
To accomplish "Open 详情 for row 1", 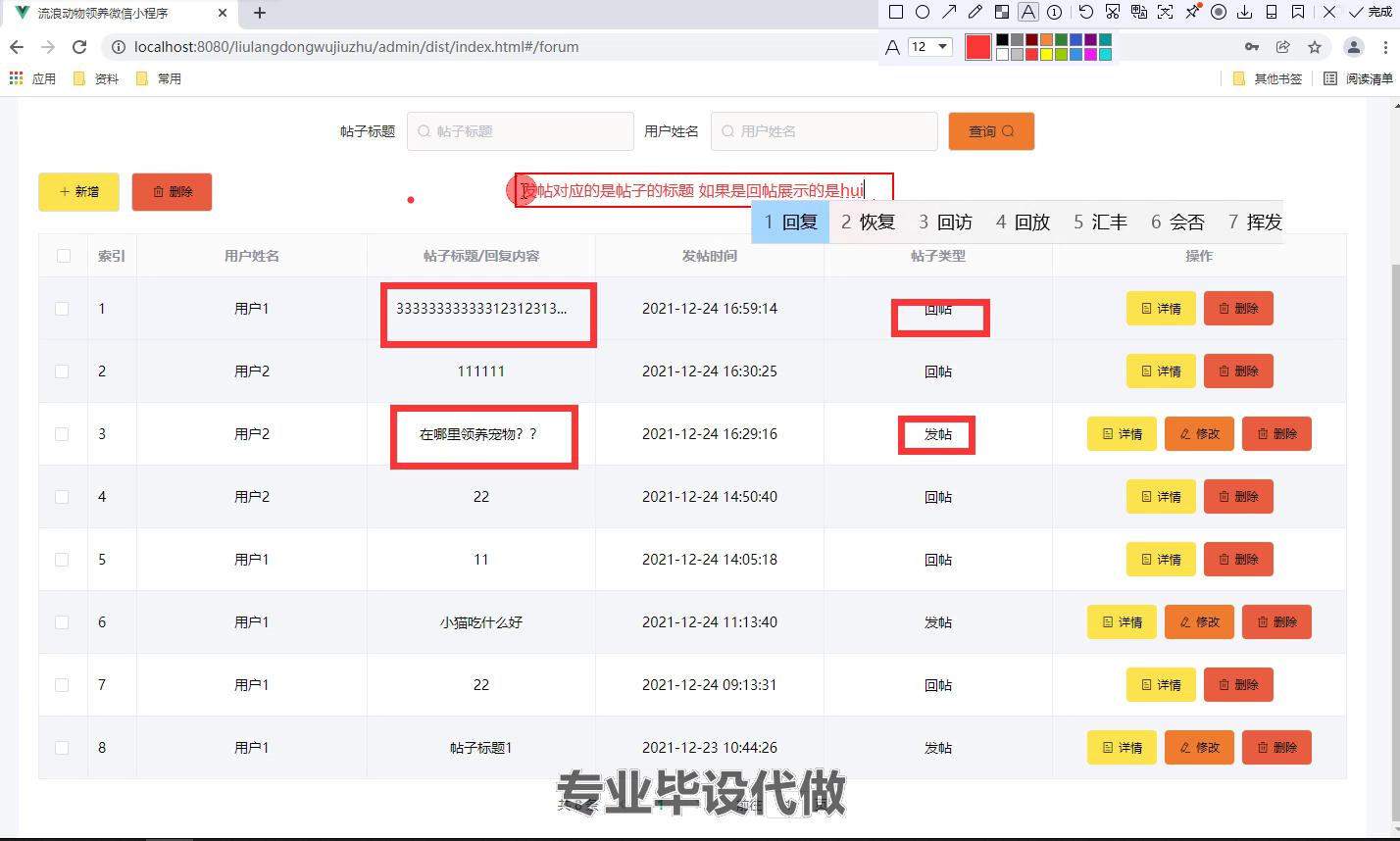I will pos(1161,309).
